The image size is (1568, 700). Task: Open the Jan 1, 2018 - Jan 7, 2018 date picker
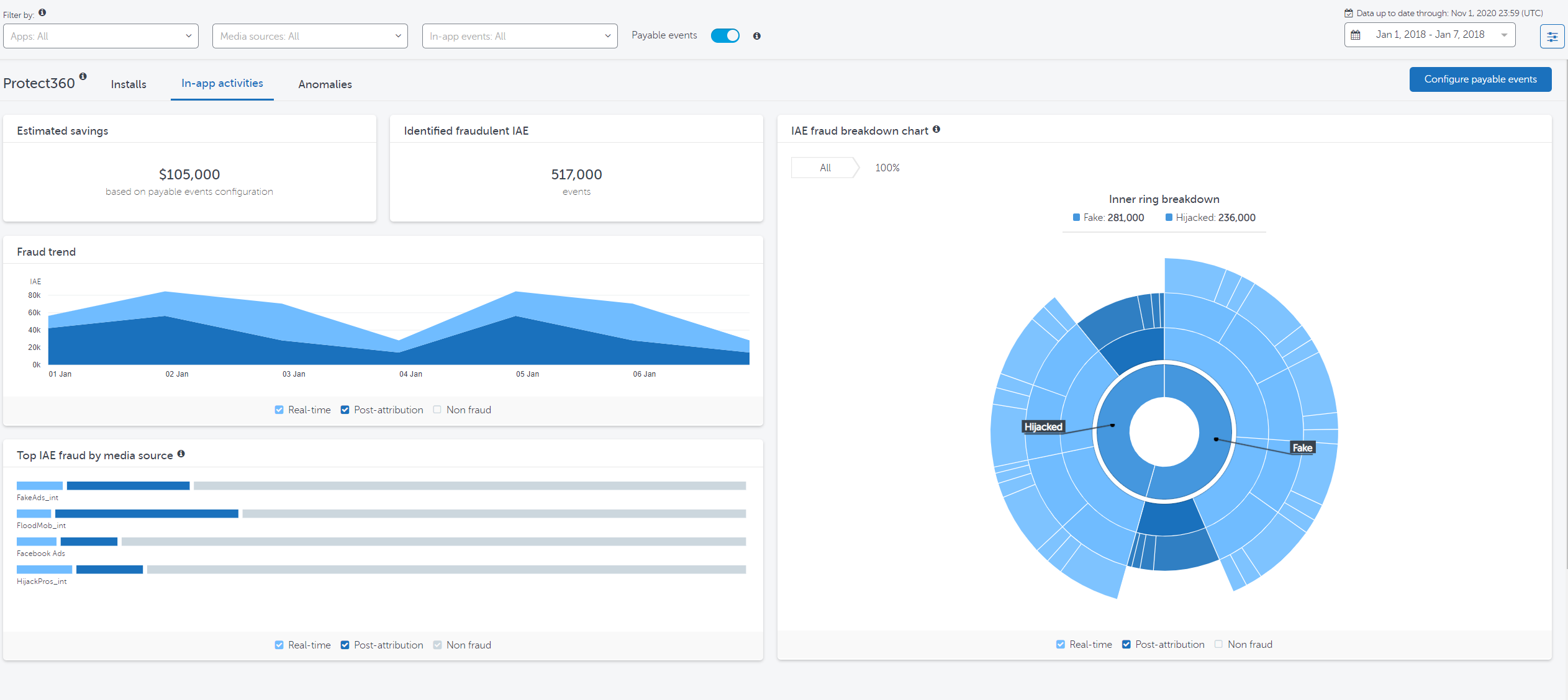coord(1430,35)
